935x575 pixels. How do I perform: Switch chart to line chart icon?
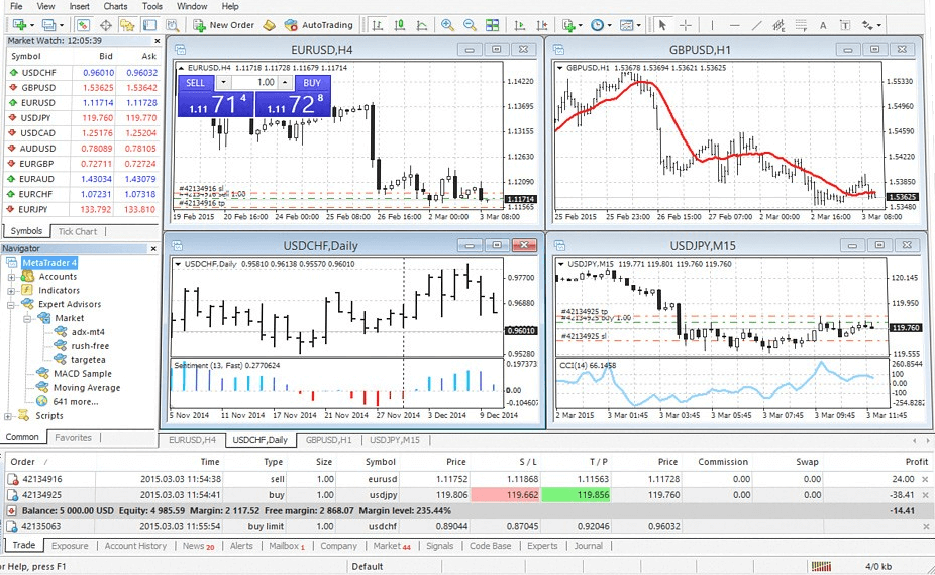tap(422, 25)
